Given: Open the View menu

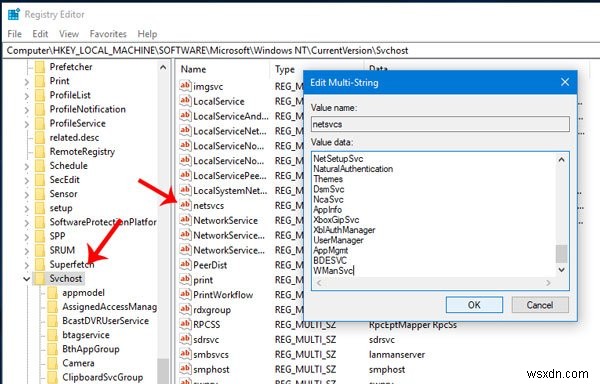Looking at the screenshot, I should [69, 34].
